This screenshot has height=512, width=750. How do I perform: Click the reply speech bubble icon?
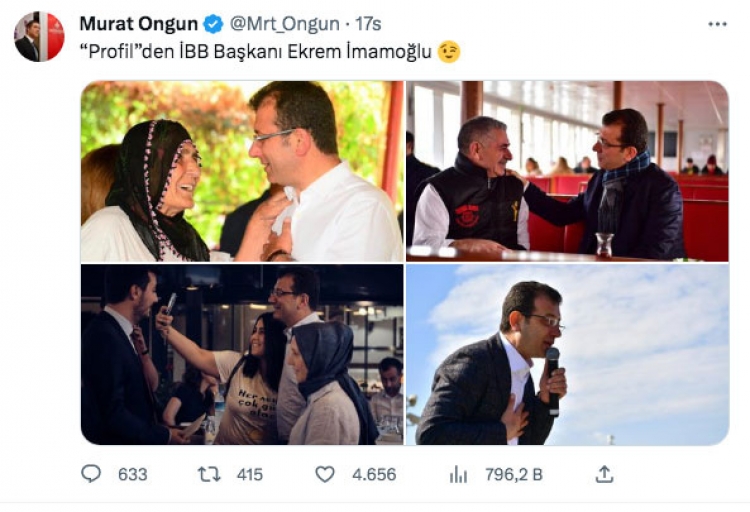click(91, 474)
